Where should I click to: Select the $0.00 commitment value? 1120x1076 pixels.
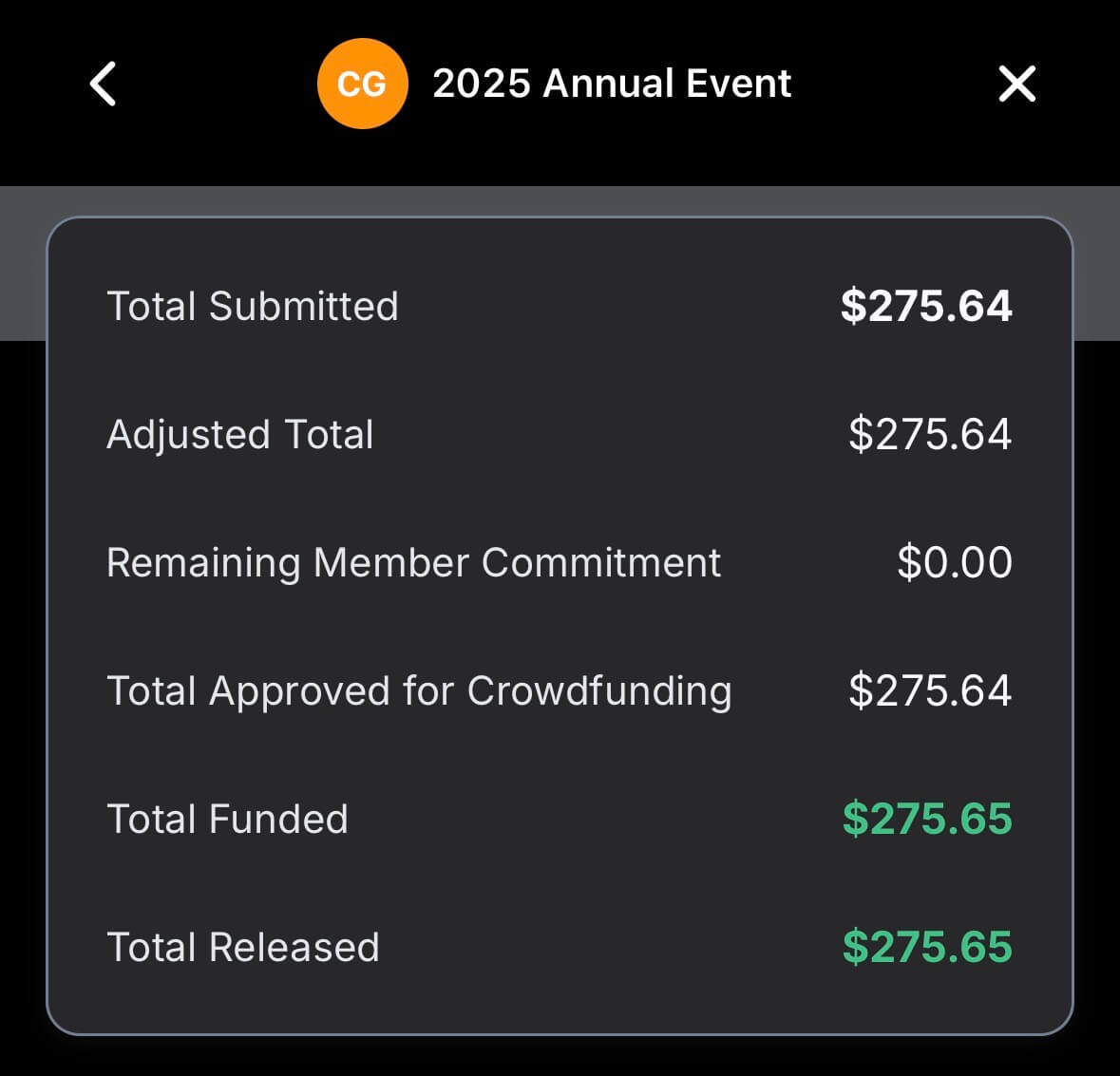coord(956,562)
